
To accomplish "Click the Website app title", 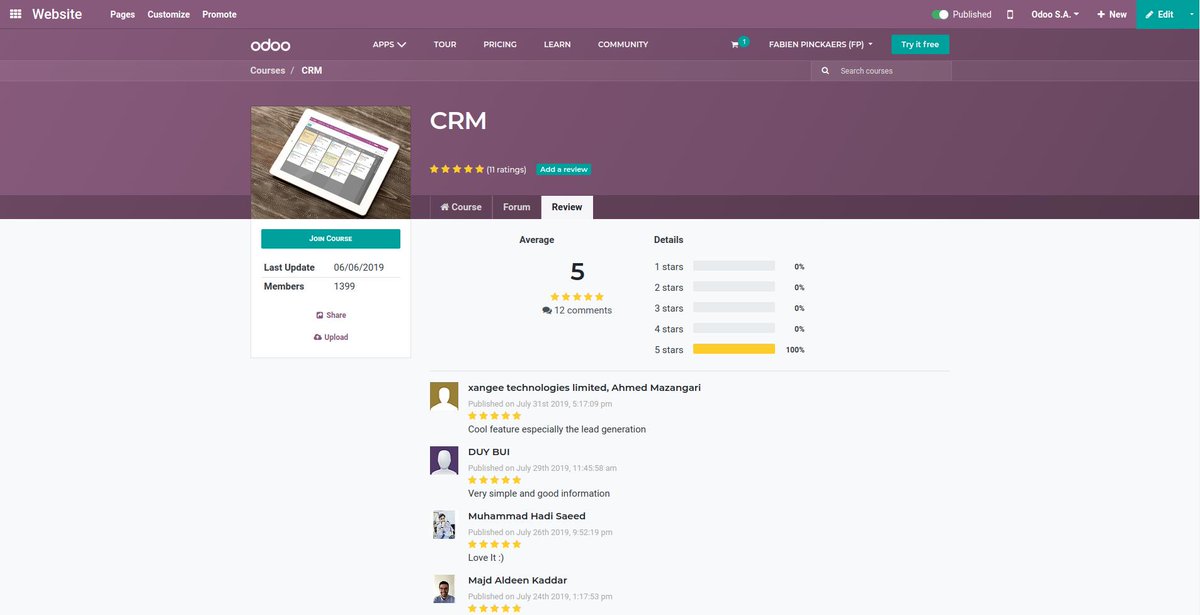I will point(57,14).
